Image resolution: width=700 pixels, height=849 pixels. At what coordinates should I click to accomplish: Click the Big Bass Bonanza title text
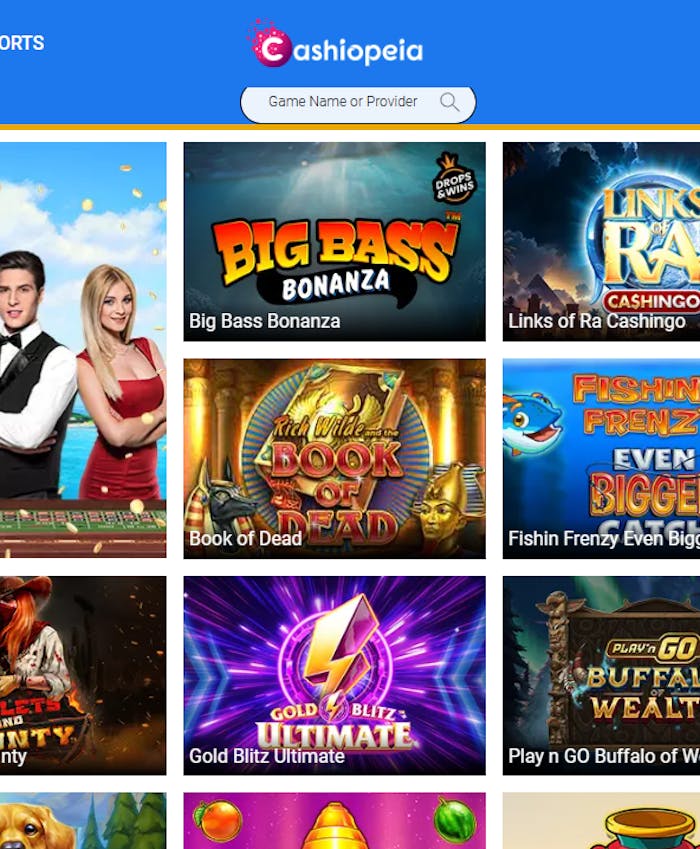point(265,321)
